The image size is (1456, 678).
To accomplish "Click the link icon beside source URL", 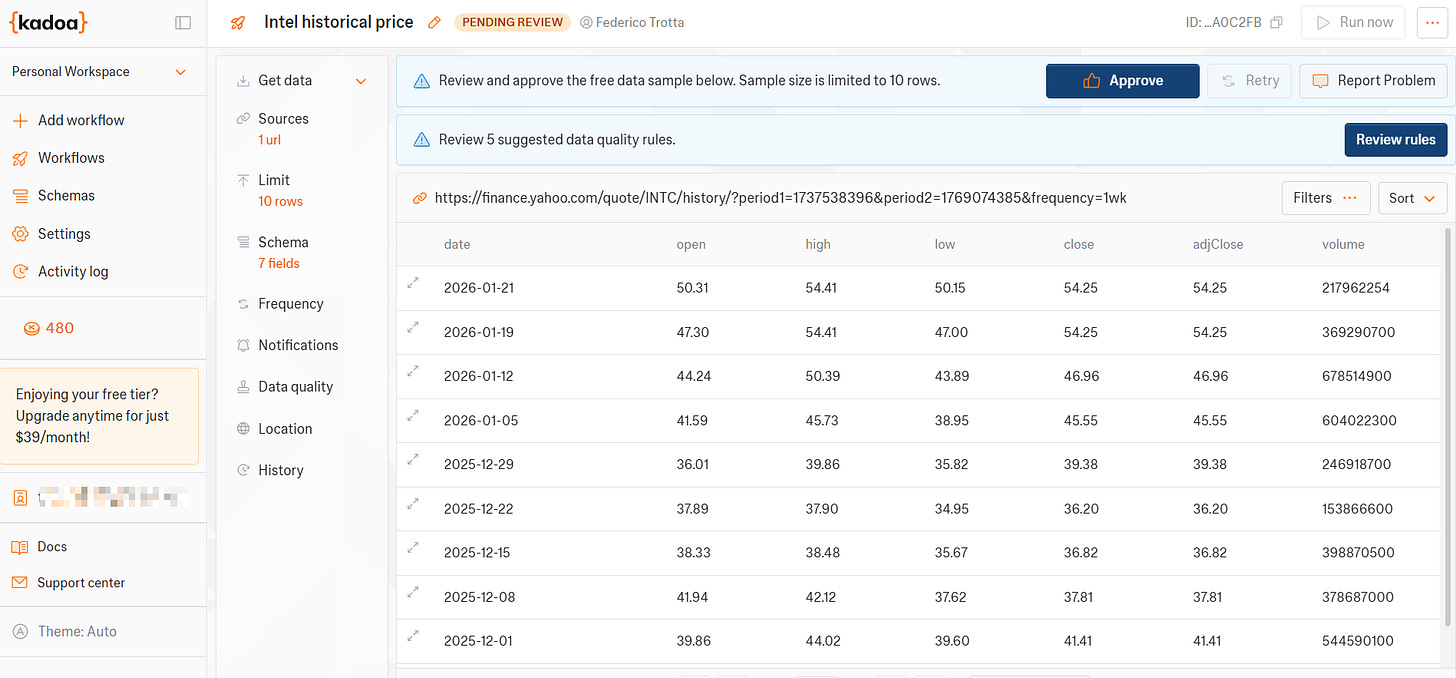I will (x=420, y=198).
